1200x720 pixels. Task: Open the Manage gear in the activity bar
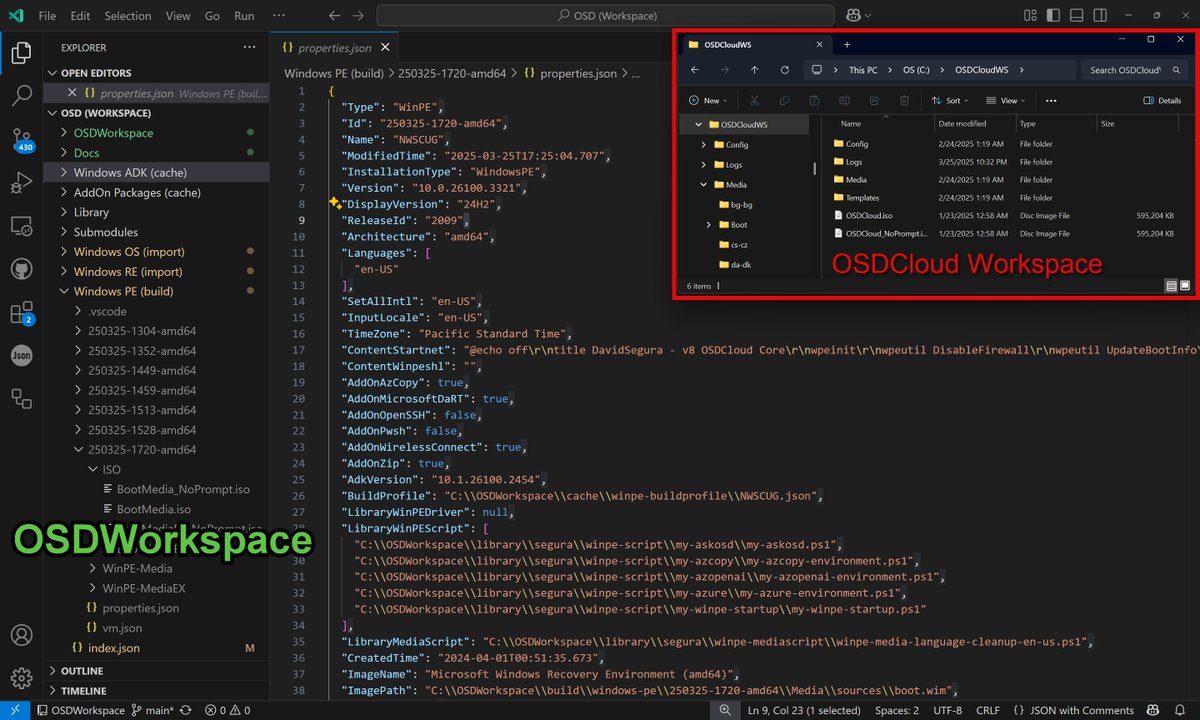(21, 679)
